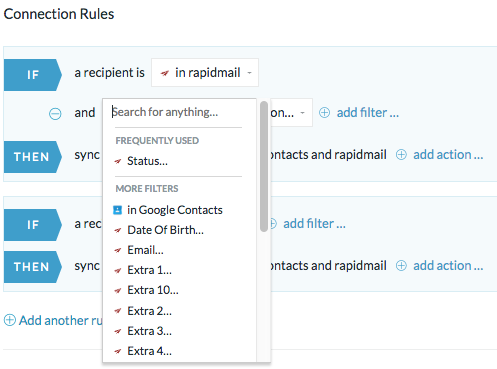
Task: Click 'add action ...' in first rule
Action: point(448,155)
